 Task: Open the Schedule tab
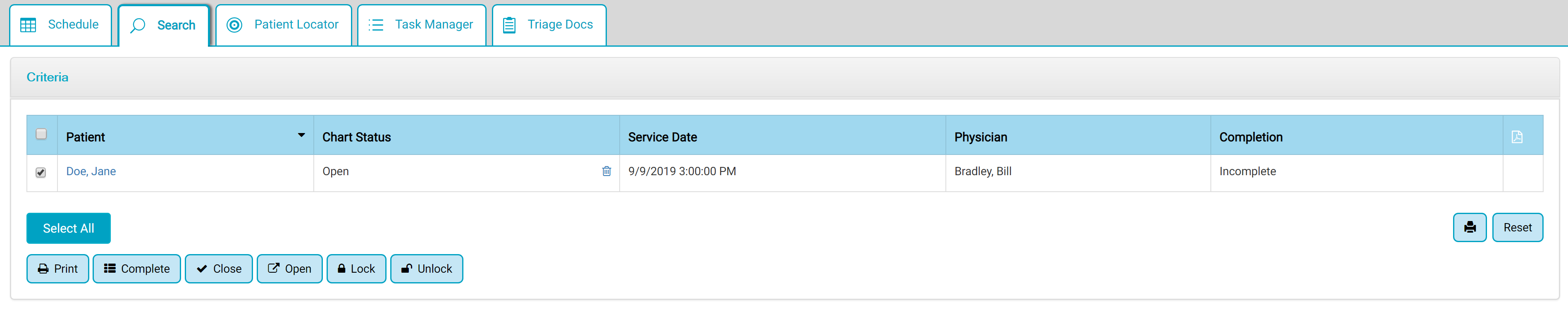[x=60, y=25]
